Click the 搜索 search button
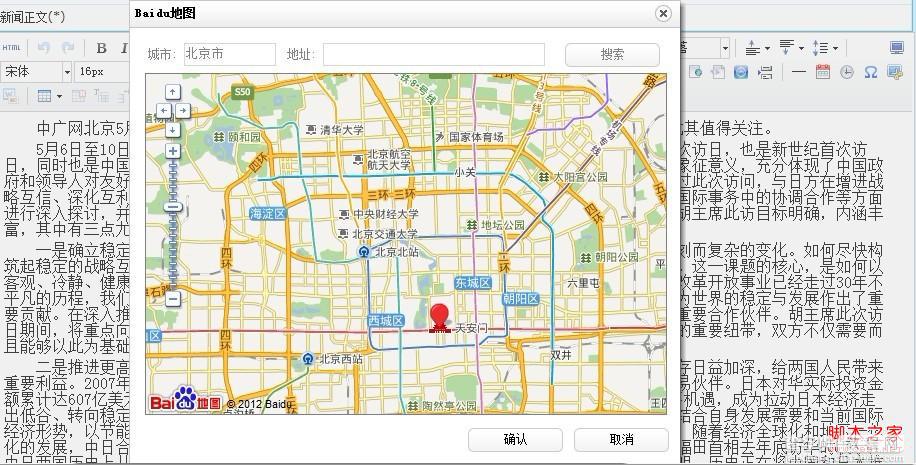916x465 pixels. coord(612,54)
